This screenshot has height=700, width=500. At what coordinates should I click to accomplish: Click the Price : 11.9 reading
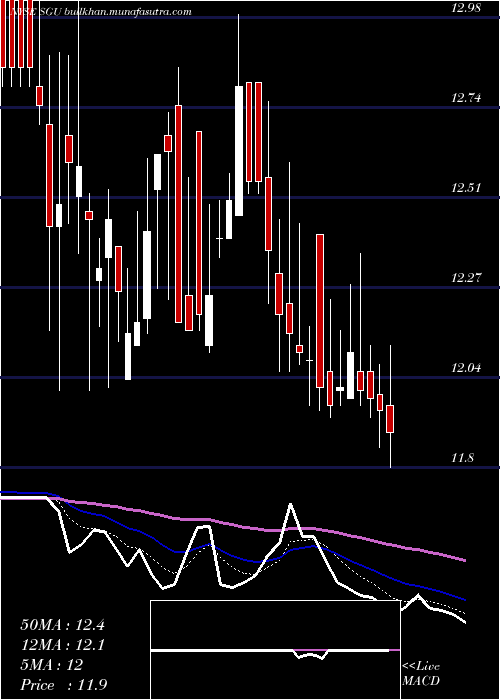pyautogui.click(x=63, y=685)
